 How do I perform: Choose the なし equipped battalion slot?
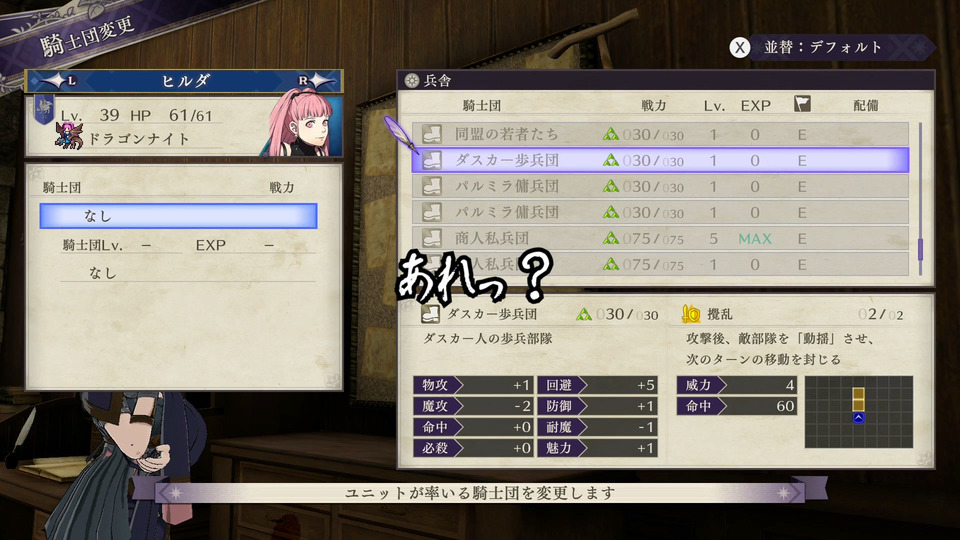pos(178,216)
